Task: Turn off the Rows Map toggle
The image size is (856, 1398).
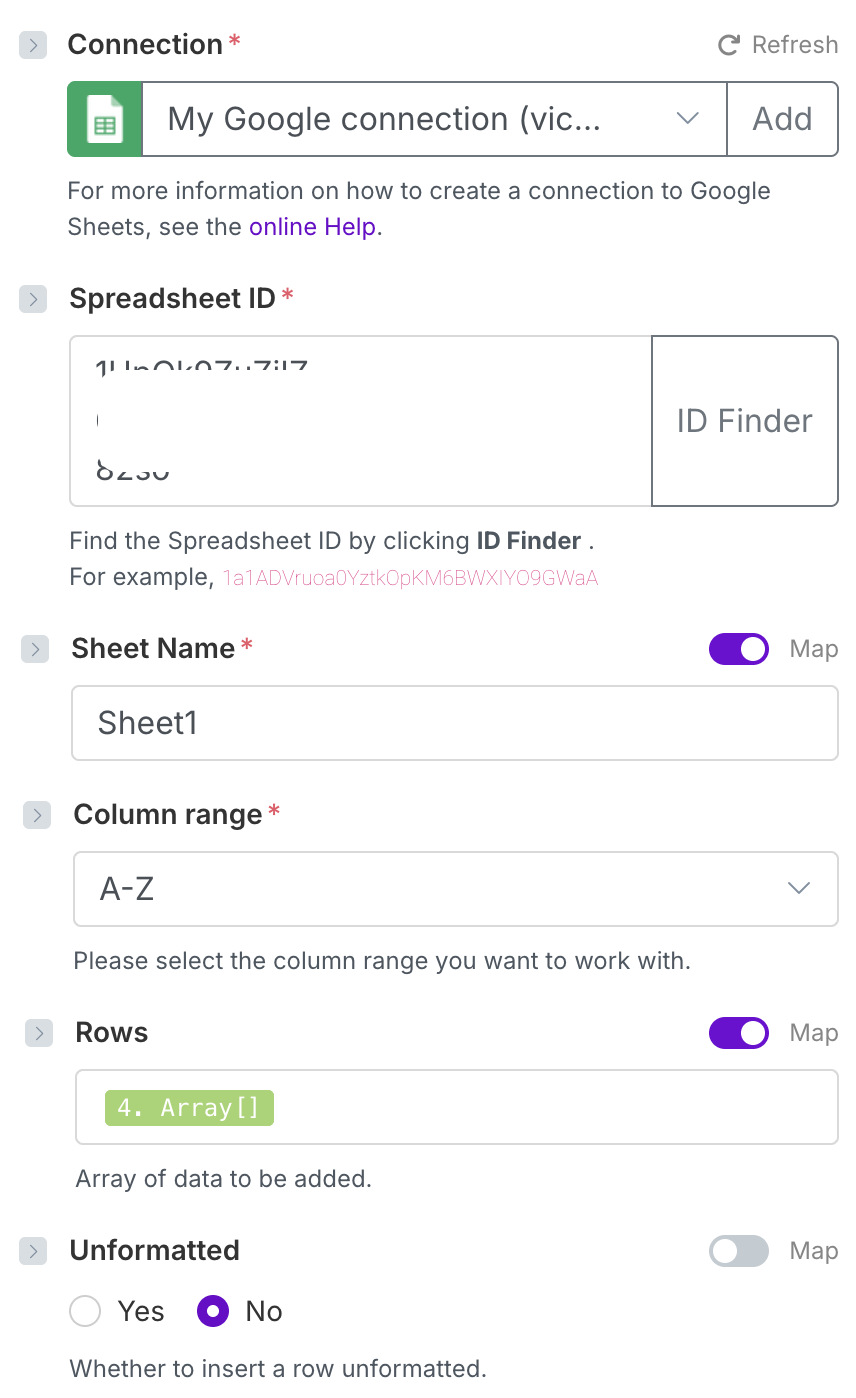Action: pos(739,1033)
